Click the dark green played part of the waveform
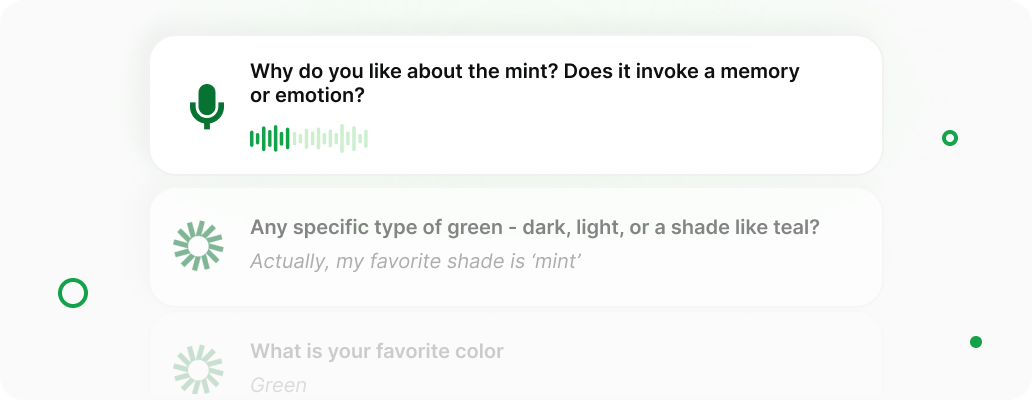1032x400 pixels. (x=270, y=139)
